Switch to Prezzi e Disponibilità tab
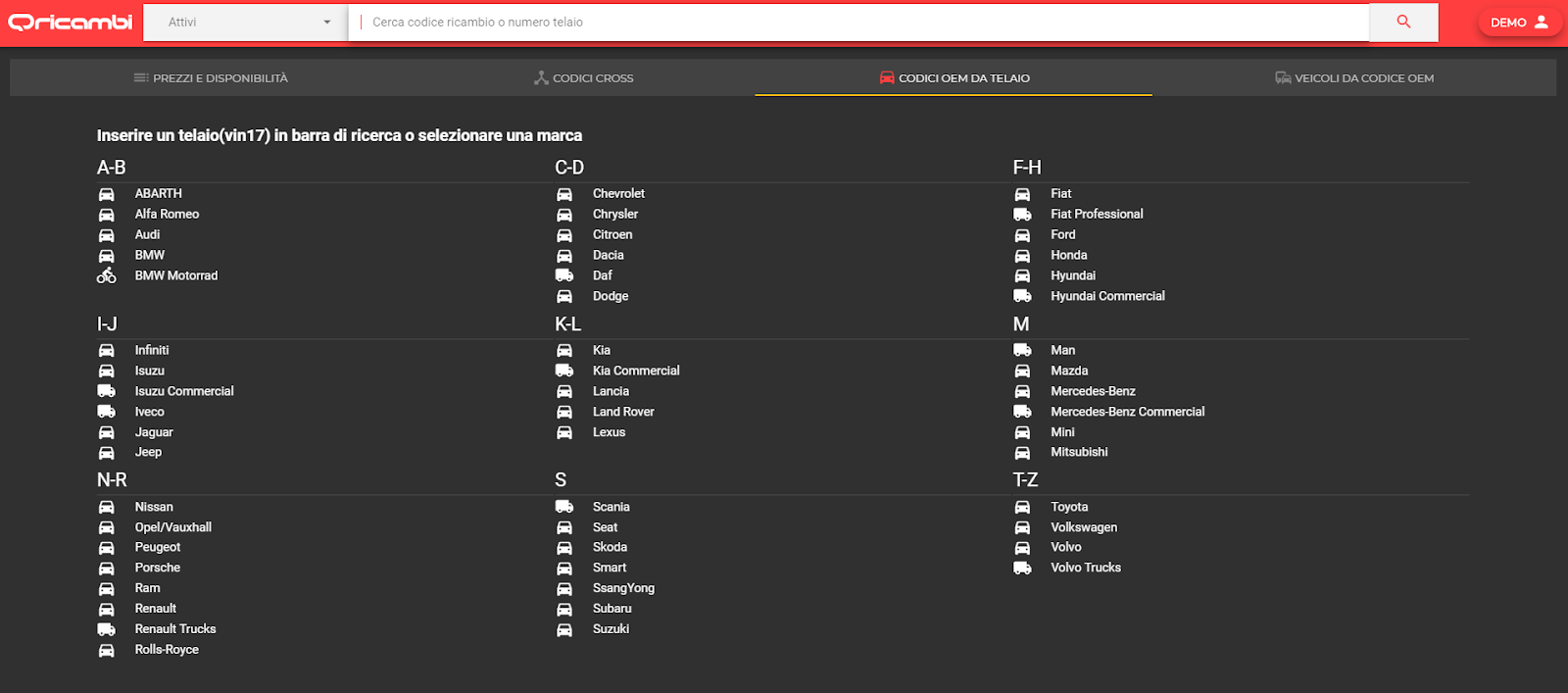 211,78
